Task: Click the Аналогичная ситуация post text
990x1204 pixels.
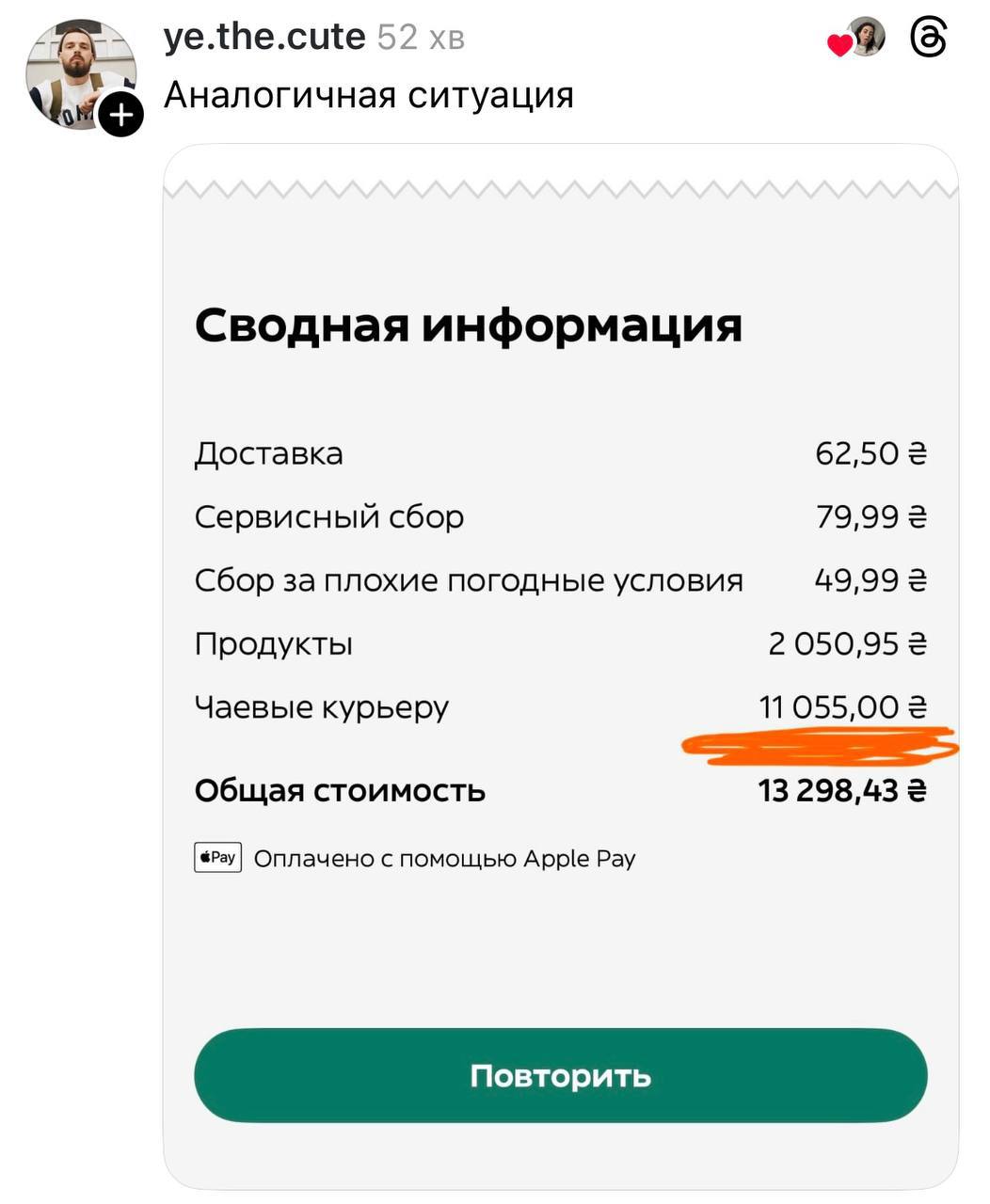Action: [371, 94]
